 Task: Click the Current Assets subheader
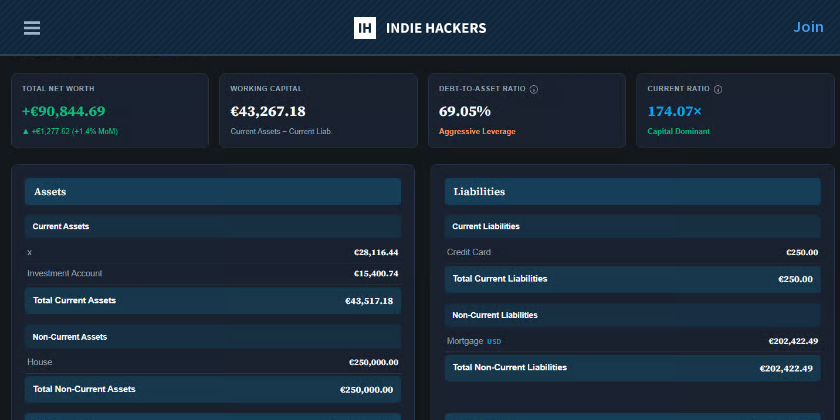click(x=213, y=227)
